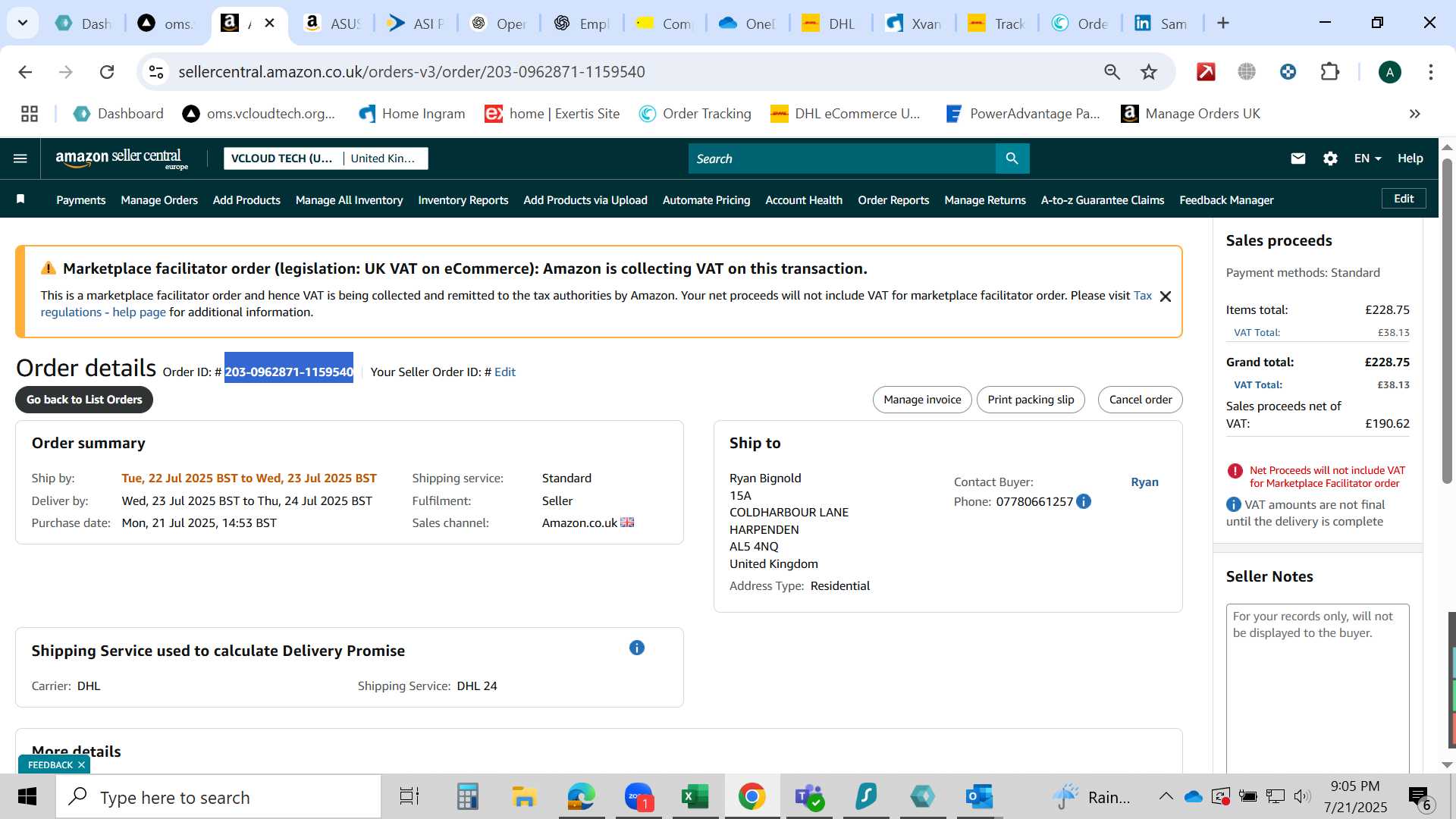Click the search magnifier button in Seller Central
The width and height of the screenshot is (1456, 819).
tap(1012, 158)
